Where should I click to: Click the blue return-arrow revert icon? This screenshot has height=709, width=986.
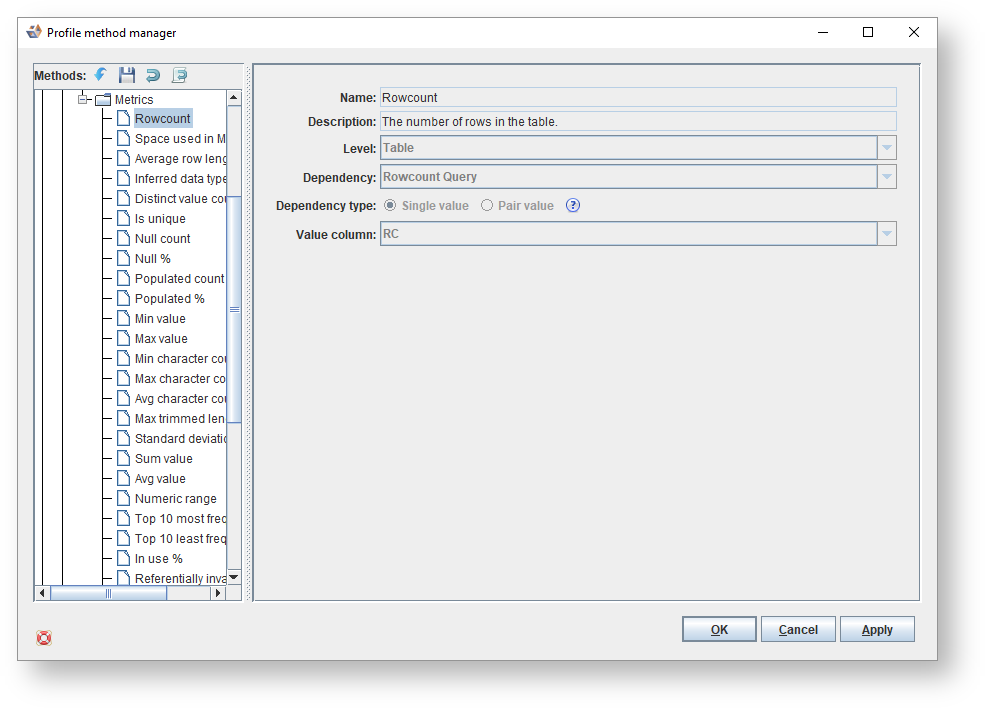click(153, 75)
